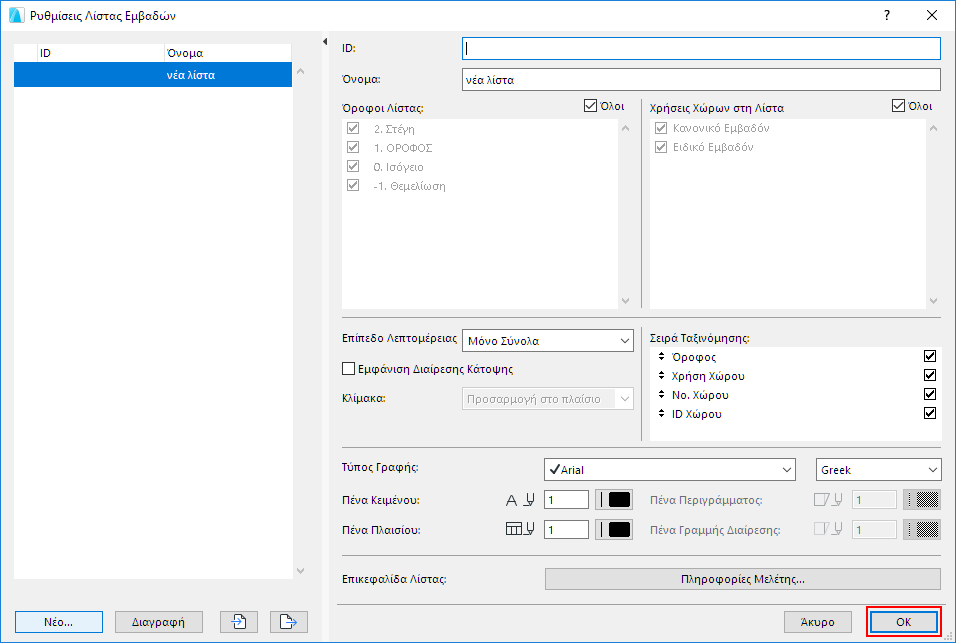This screenshot has height=643, width=956.
Task: Click the reorder arrows beside No. Χώρου
Action: click(662, 394)
